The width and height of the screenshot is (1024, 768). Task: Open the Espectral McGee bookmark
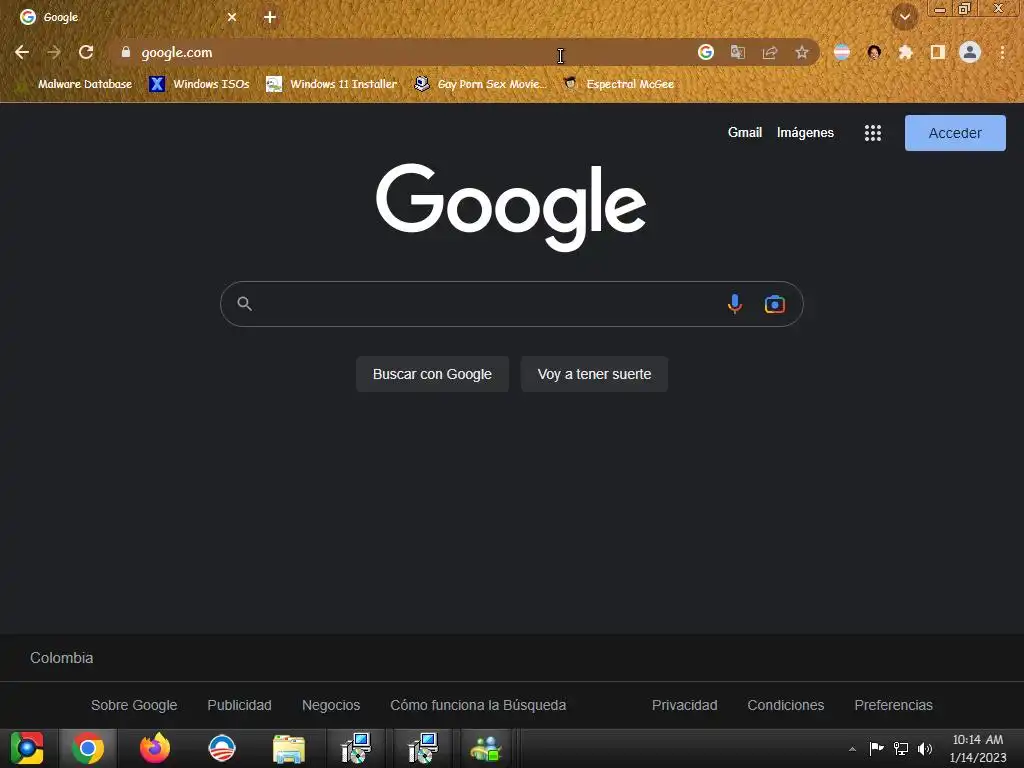coord(619,84)
